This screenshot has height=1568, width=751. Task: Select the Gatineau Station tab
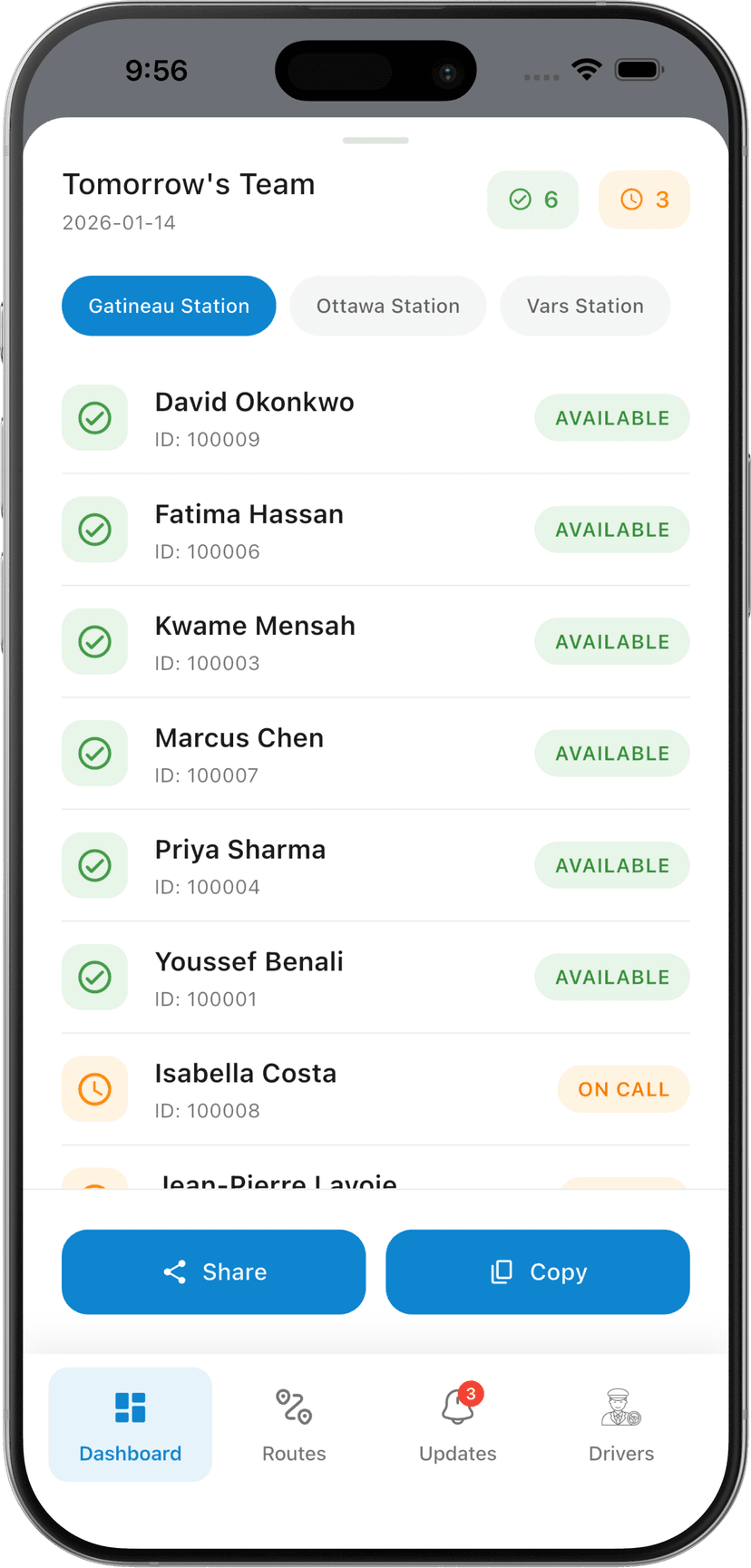pyautogui.click(x=169, y=306)
